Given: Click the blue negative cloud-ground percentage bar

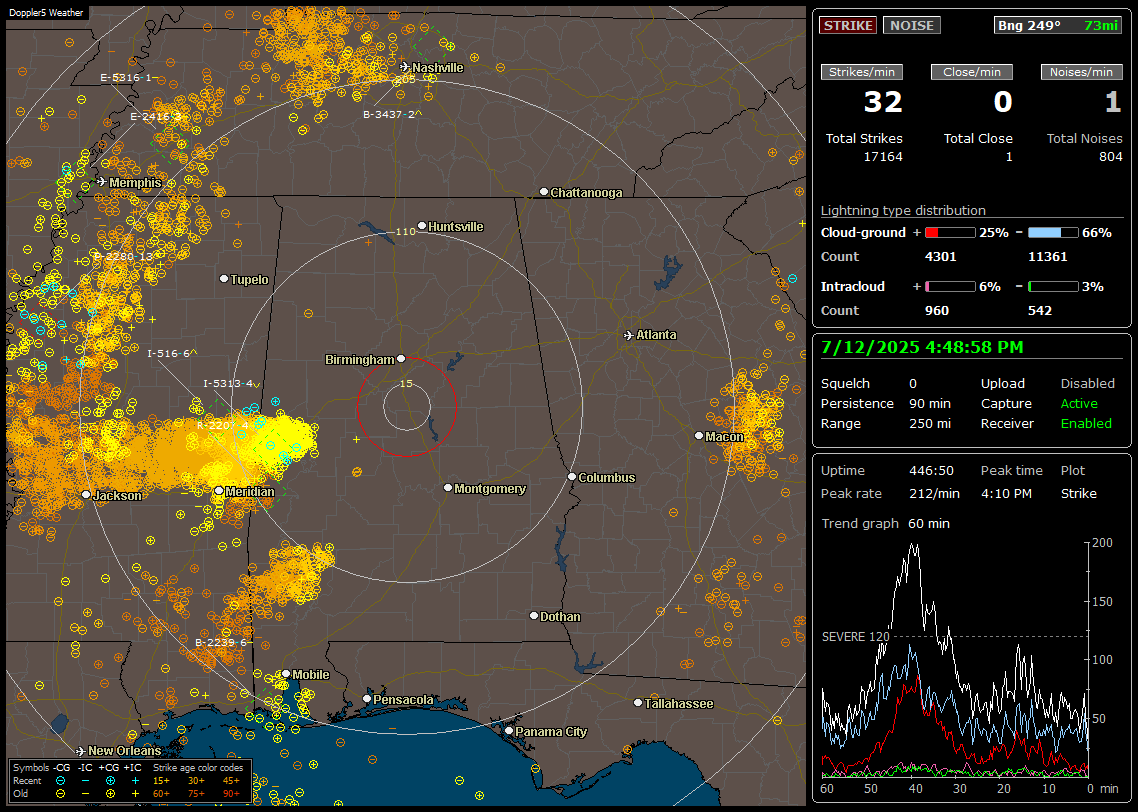Looking at the screenshot, I should coord(1053,232).
